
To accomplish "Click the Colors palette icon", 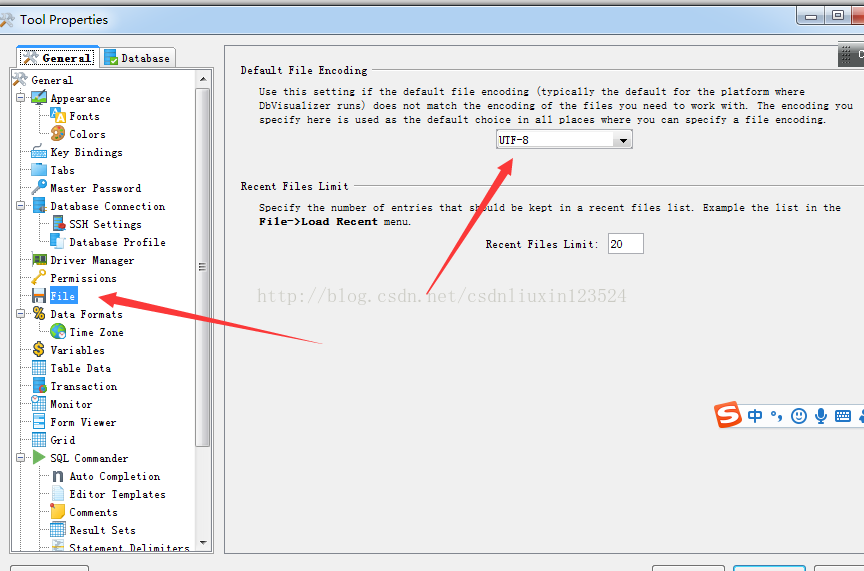I will 58,133.
